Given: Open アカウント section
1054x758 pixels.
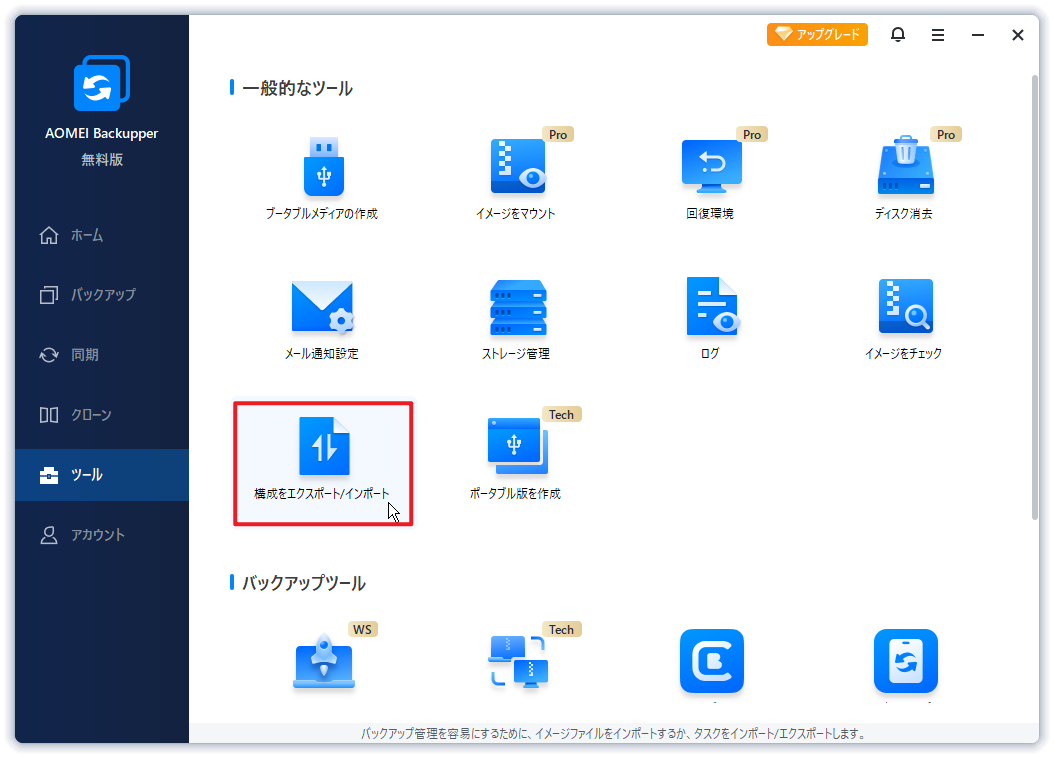Looking at the screenshot, I should pyautogui.click(x=102, y=535).
